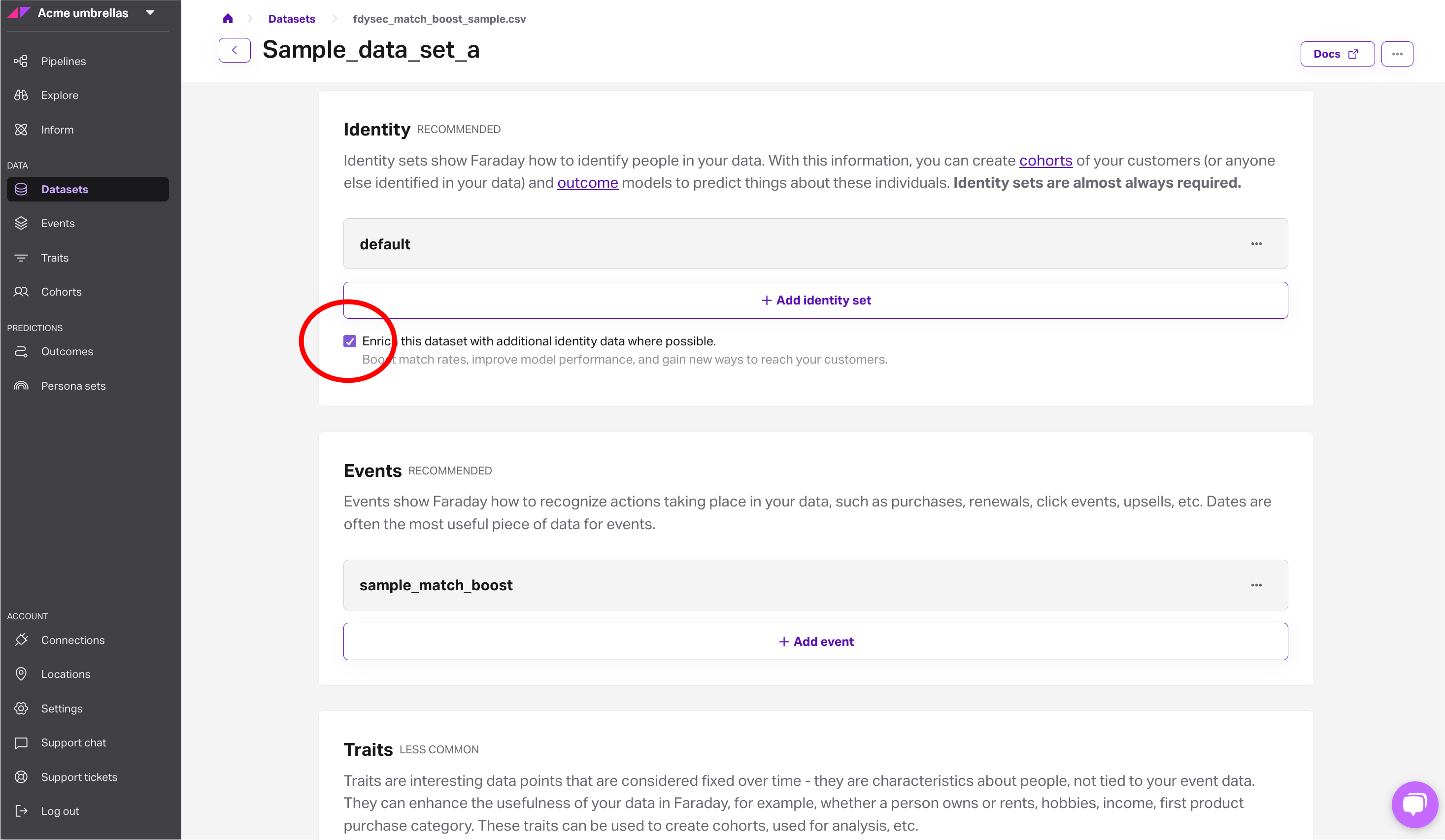Screen dimensions: 1445x840
Task: Click fdysec_match_boost_sample.csv breadcrumb text
Action: point(439,18)
